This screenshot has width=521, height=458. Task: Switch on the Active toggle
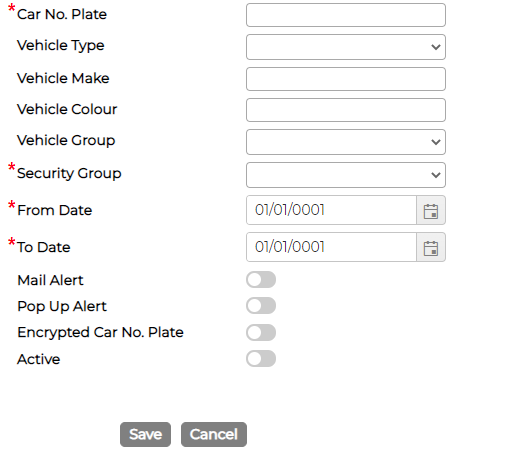tap(261, 359)
